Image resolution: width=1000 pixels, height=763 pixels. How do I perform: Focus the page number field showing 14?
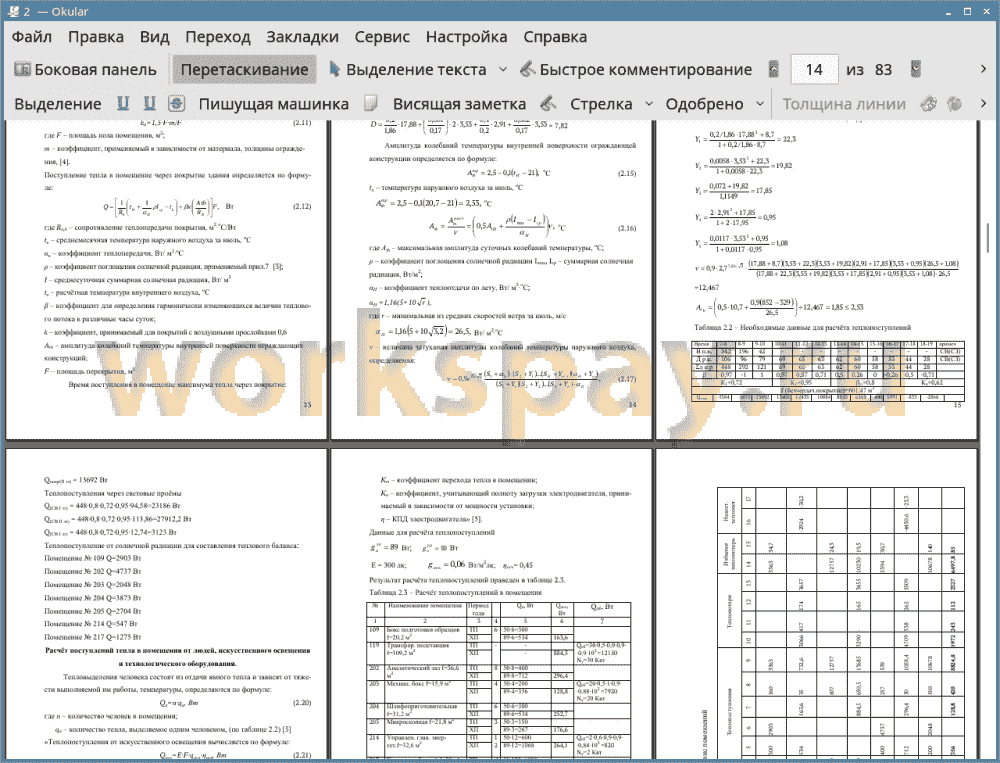[814, 70]
